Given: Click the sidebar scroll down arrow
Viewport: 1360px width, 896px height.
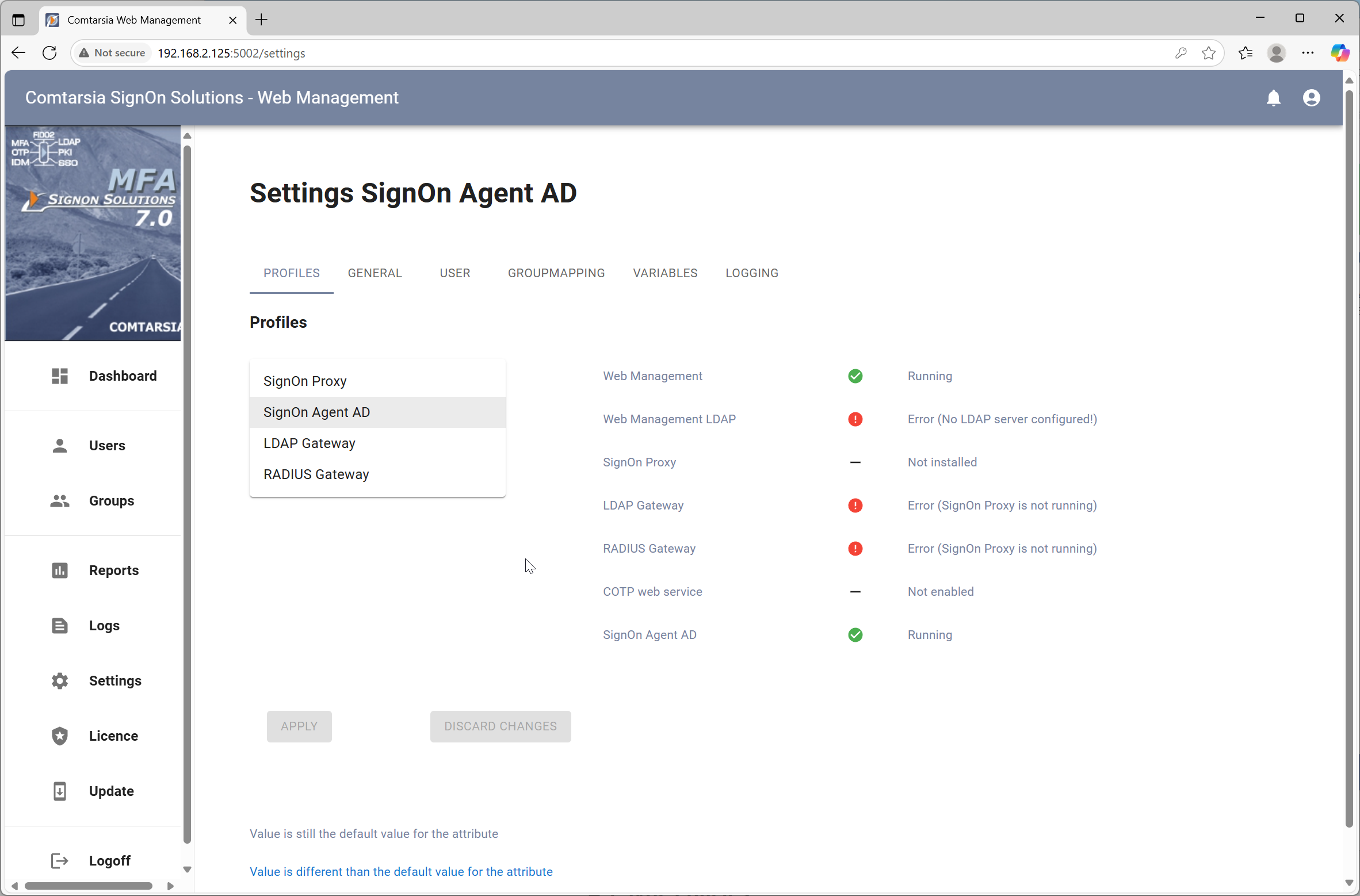Looking at the screenshot, I should (x=187, y=869).
